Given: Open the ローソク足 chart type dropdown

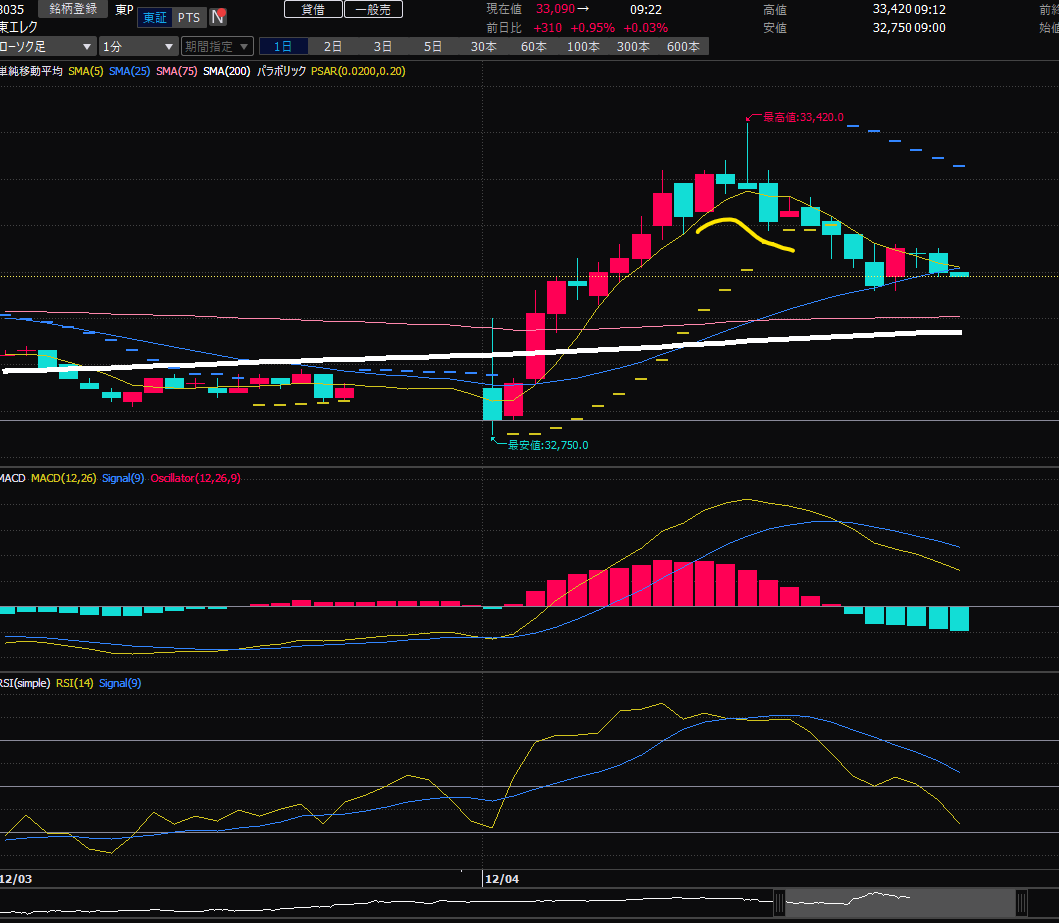Looking at the screenshot, I should click(47, 47).
